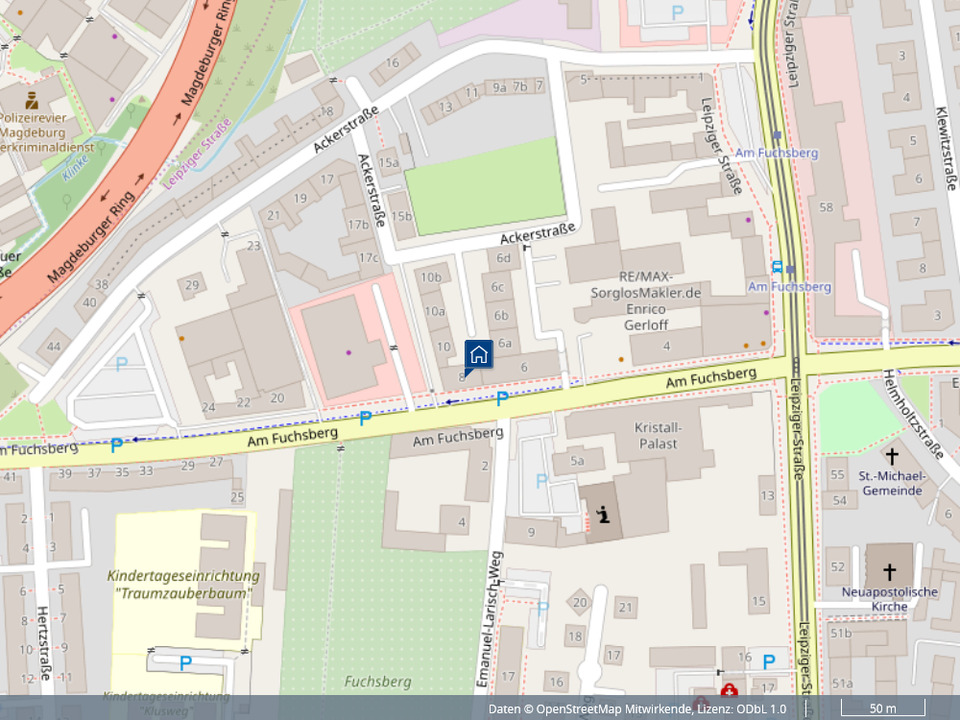960x720 pixels.
Task: Select the Polizeirevier Magdeburg police icon
Action: (x=32, y=99)
